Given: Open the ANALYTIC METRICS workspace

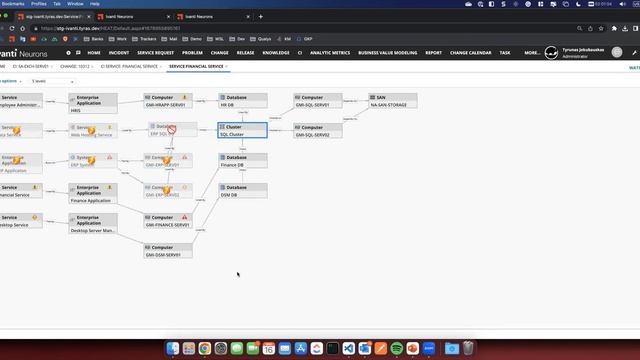Looking at the screenshot, I should (330, 53).
